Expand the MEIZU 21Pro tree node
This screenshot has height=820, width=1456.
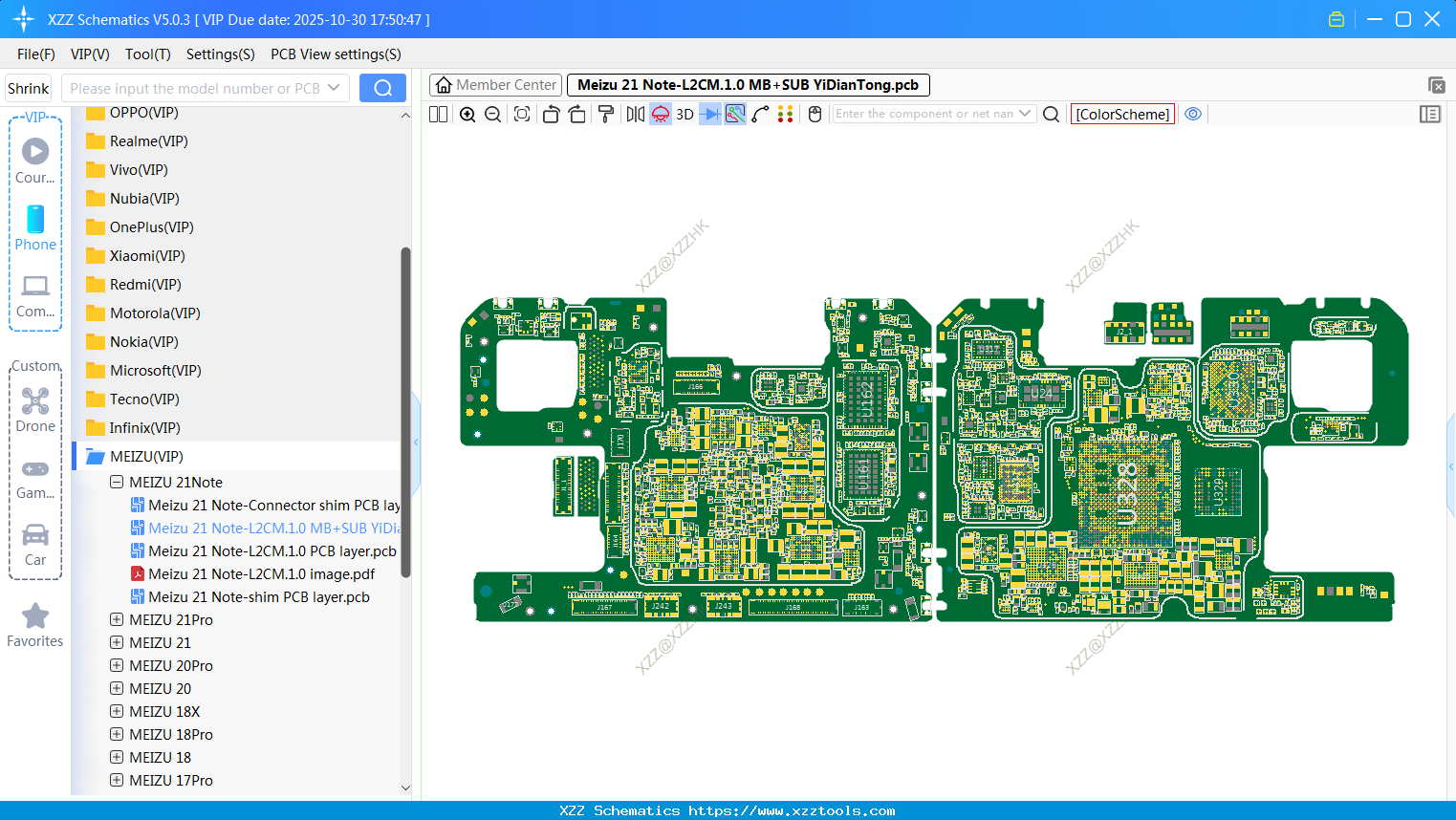tap(117, 620)
